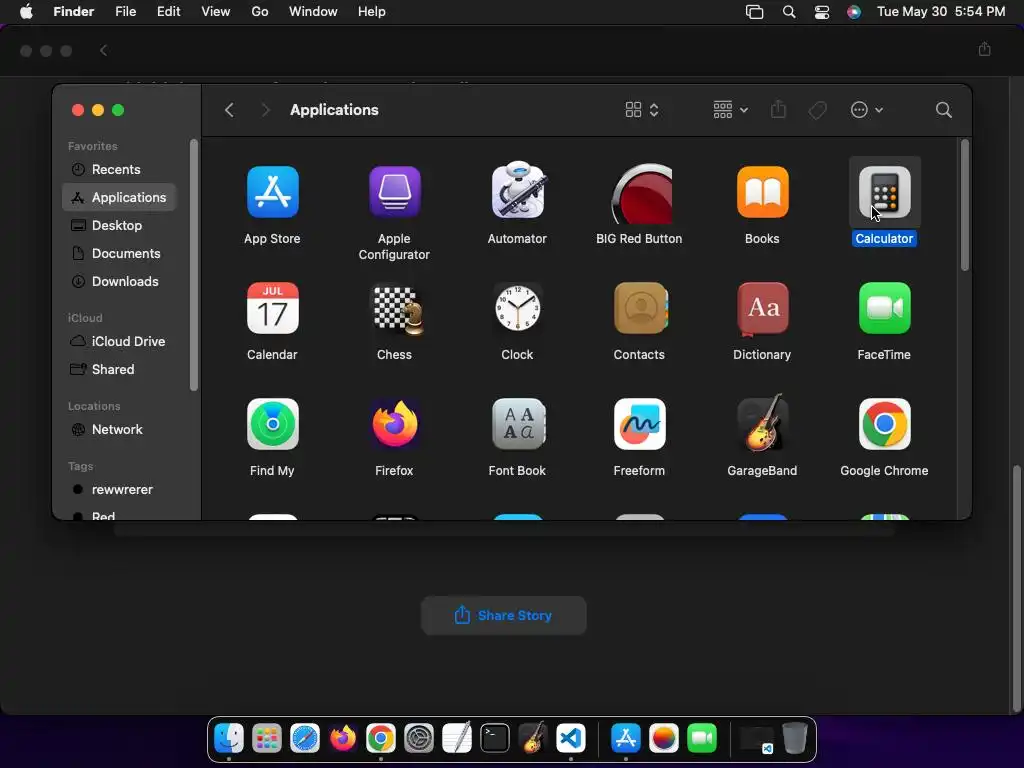Select the Chess app icon

396,310
